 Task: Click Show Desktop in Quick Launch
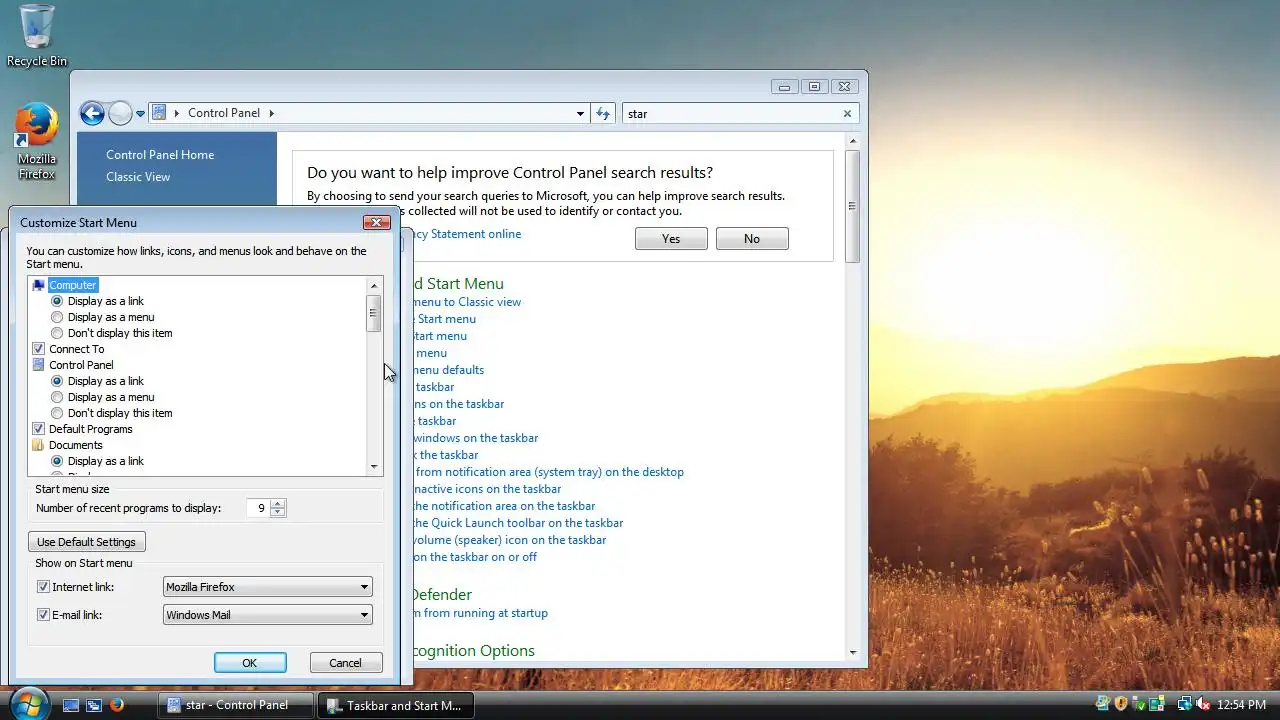coord(71,705)
